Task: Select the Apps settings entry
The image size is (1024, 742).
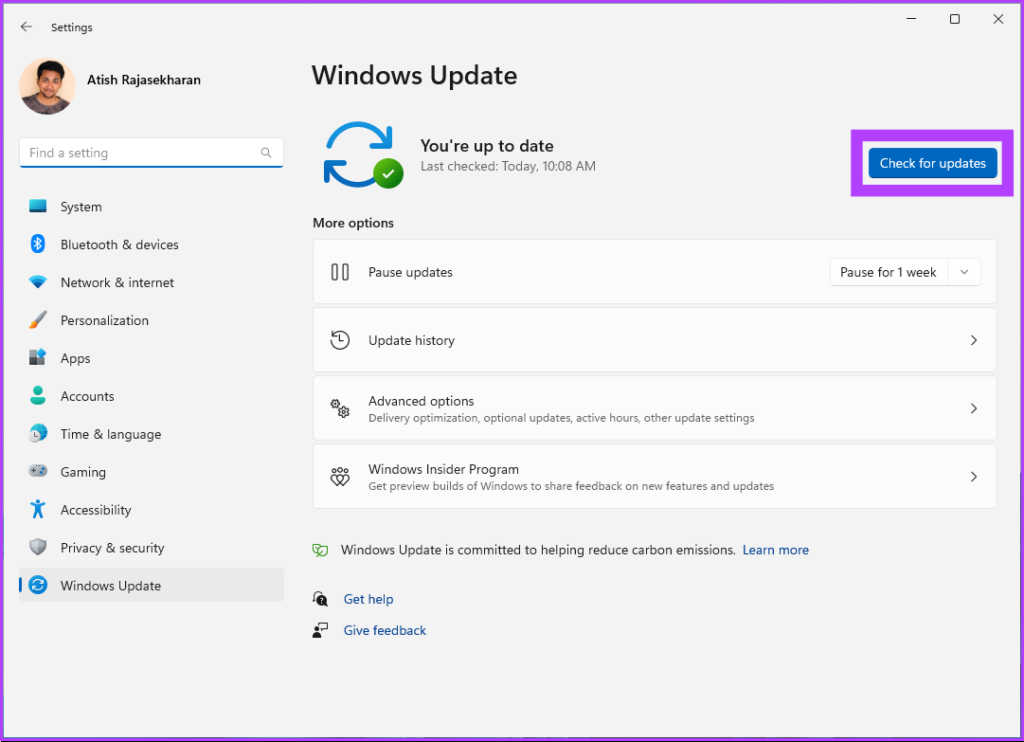Action: coord(75,357)
